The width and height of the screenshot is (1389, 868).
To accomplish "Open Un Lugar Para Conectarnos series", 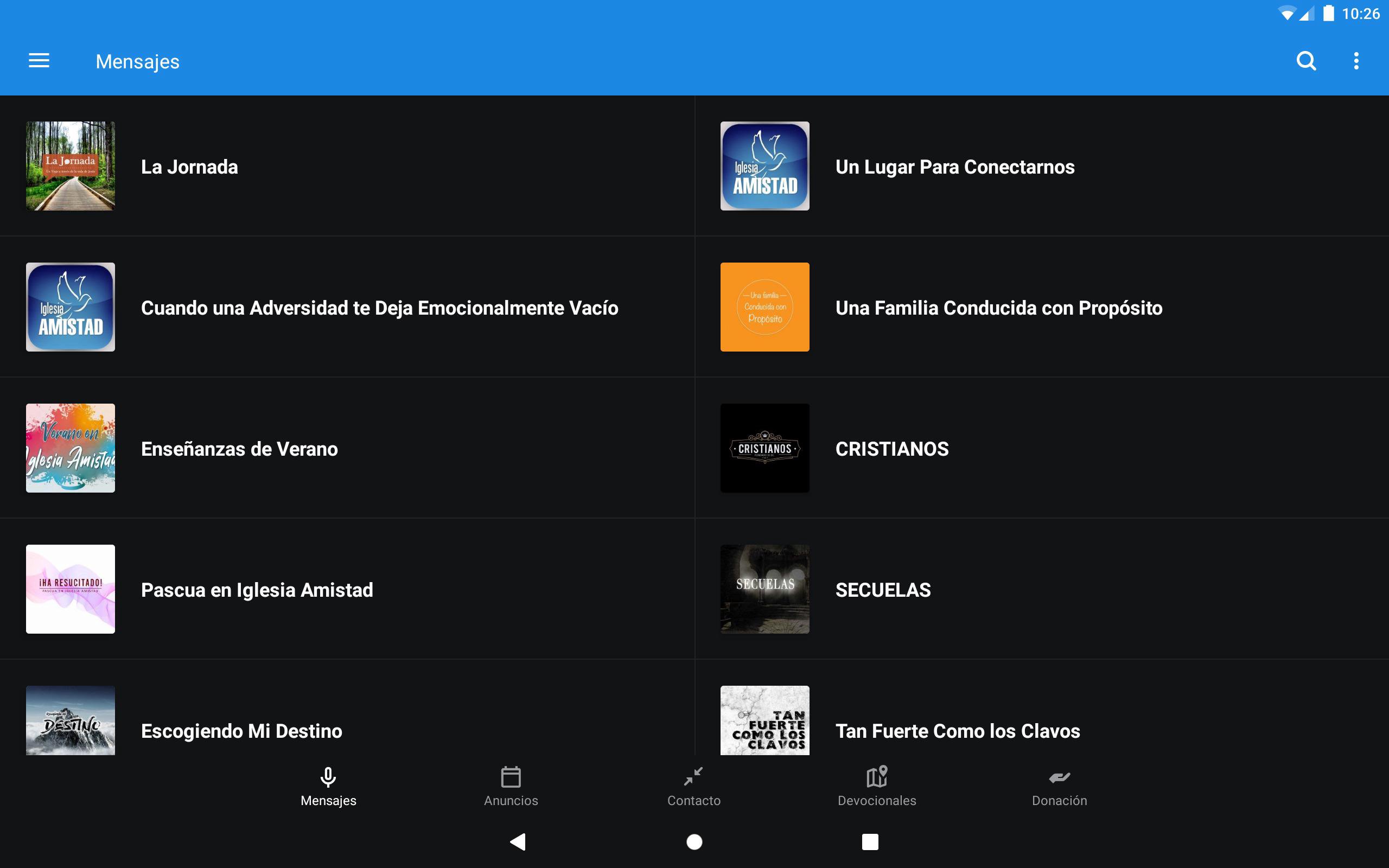I will click(x=954, y=167).
